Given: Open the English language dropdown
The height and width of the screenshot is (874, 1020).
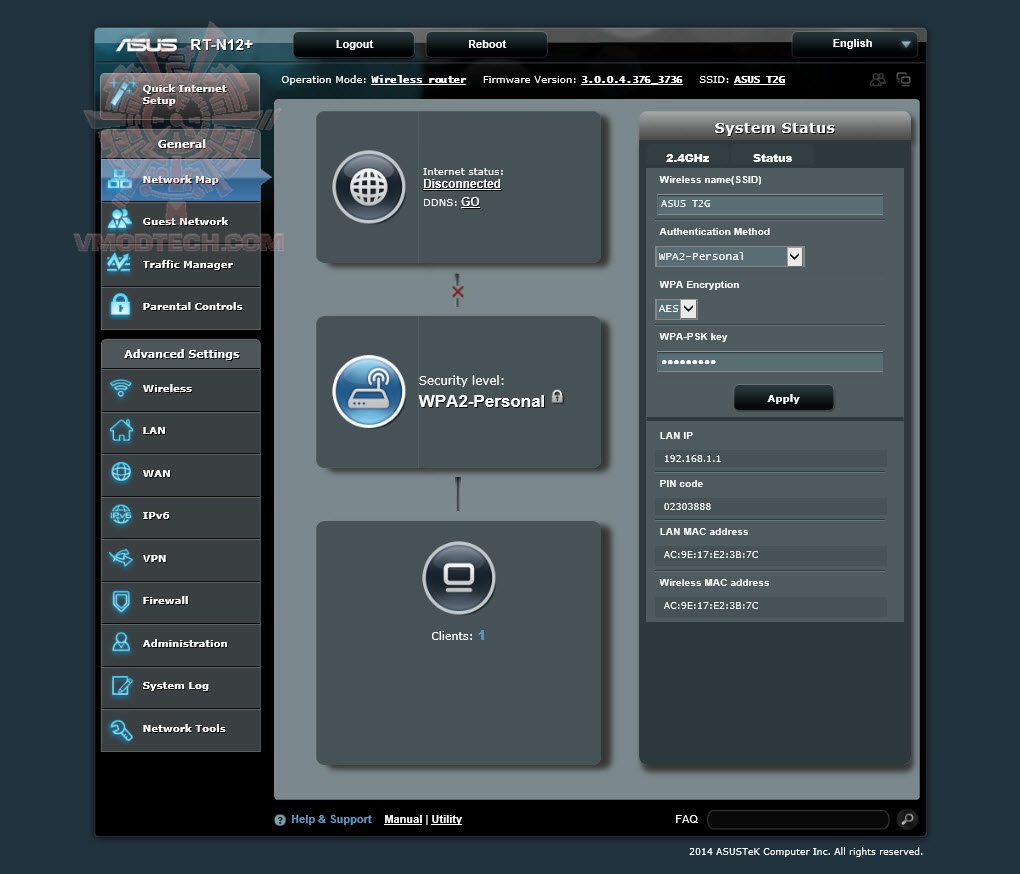Looking at the screenshot, I should pos(854,44).
